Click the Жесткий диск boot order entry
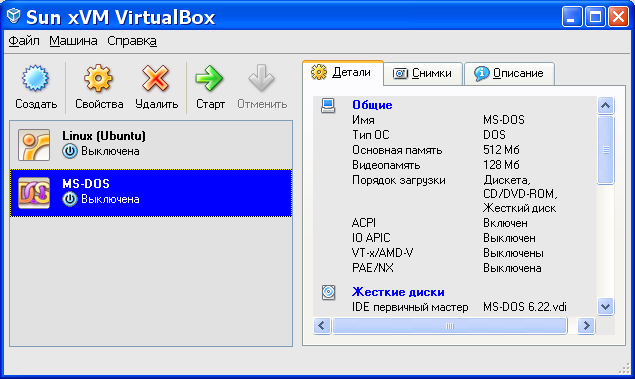 point(519,208)
